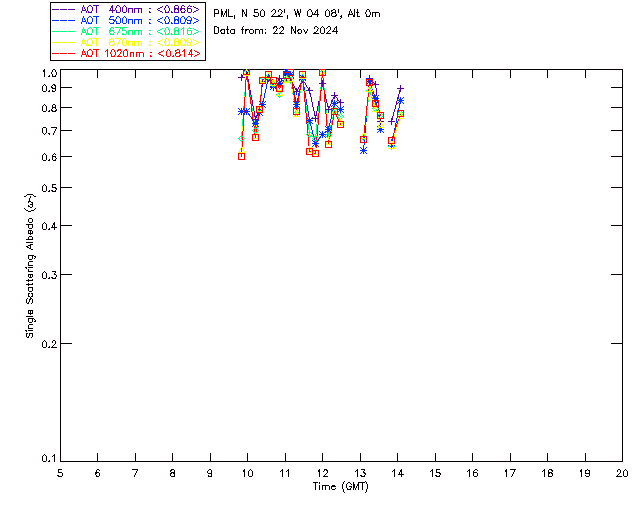Screen dimensions: 640x512
Task: Click the 0.1 y-axis tick label
Action: 49,459
